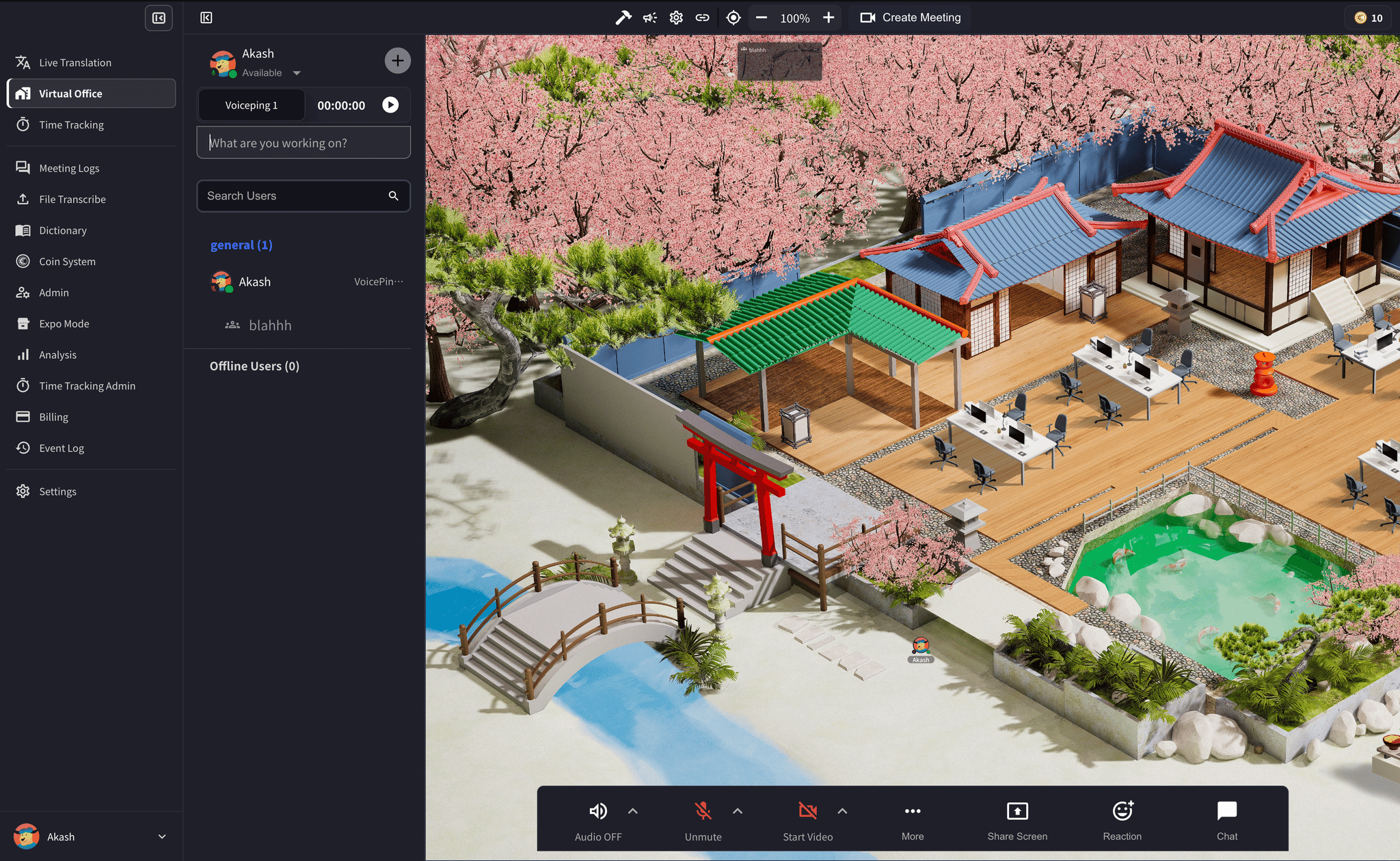The image size is (1400, 861).
Task: Open Dictionary in sidebar
Action: coord(91,230)
